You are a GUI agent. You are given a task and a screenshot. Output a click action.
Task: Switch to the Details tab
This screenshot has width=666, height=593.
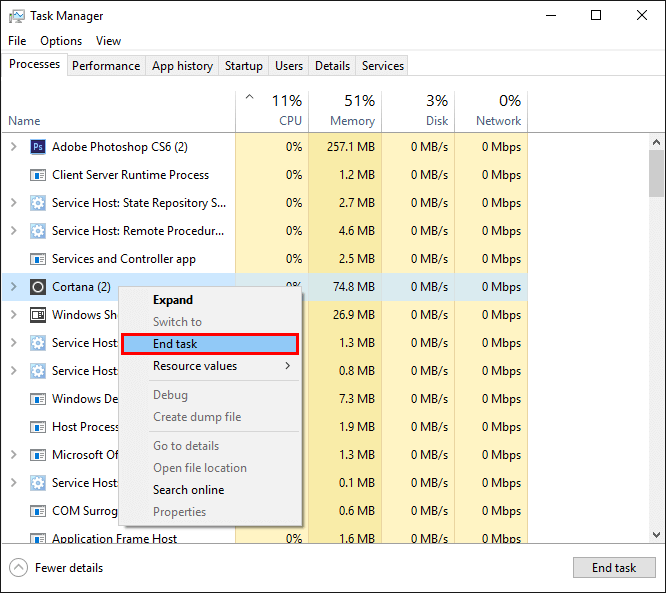[x=332, y=66]
